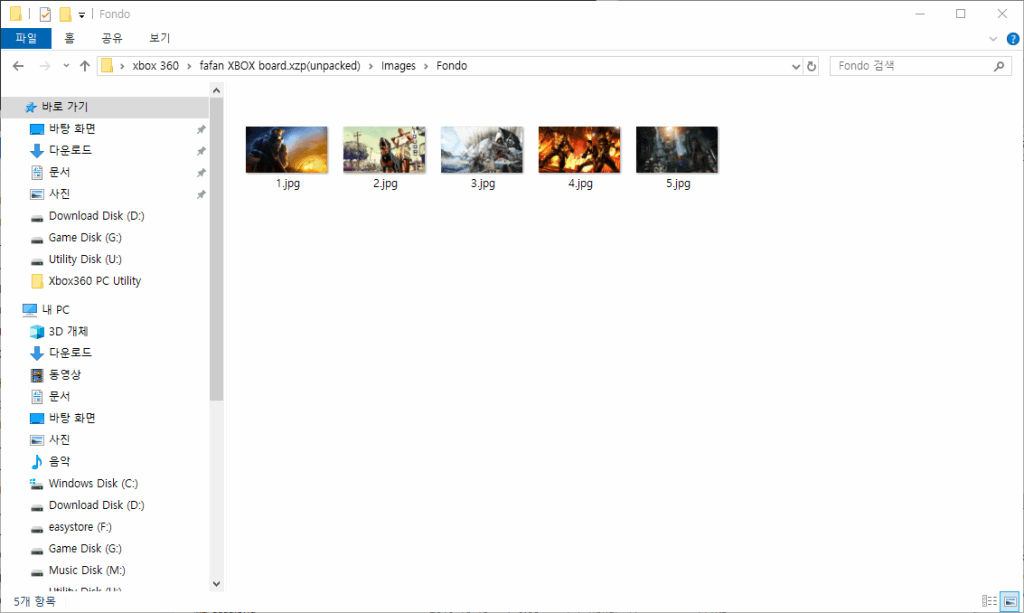Expand the chevron between Images and Fondo
Viewport: 1024px width, 613px height.
click(x=426, y=66)
